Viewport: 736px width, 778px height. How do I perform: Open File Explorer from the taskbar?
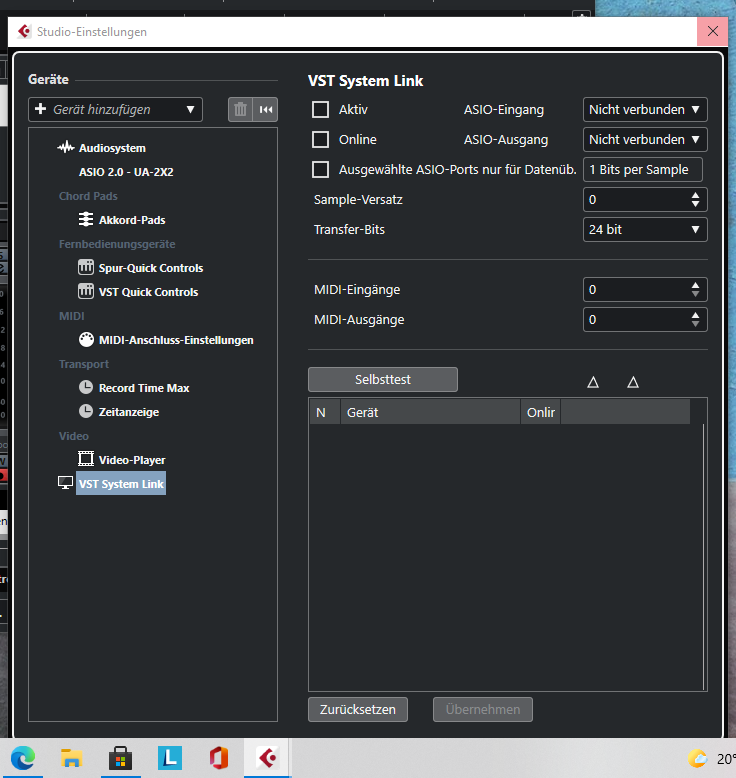(71, 758)
